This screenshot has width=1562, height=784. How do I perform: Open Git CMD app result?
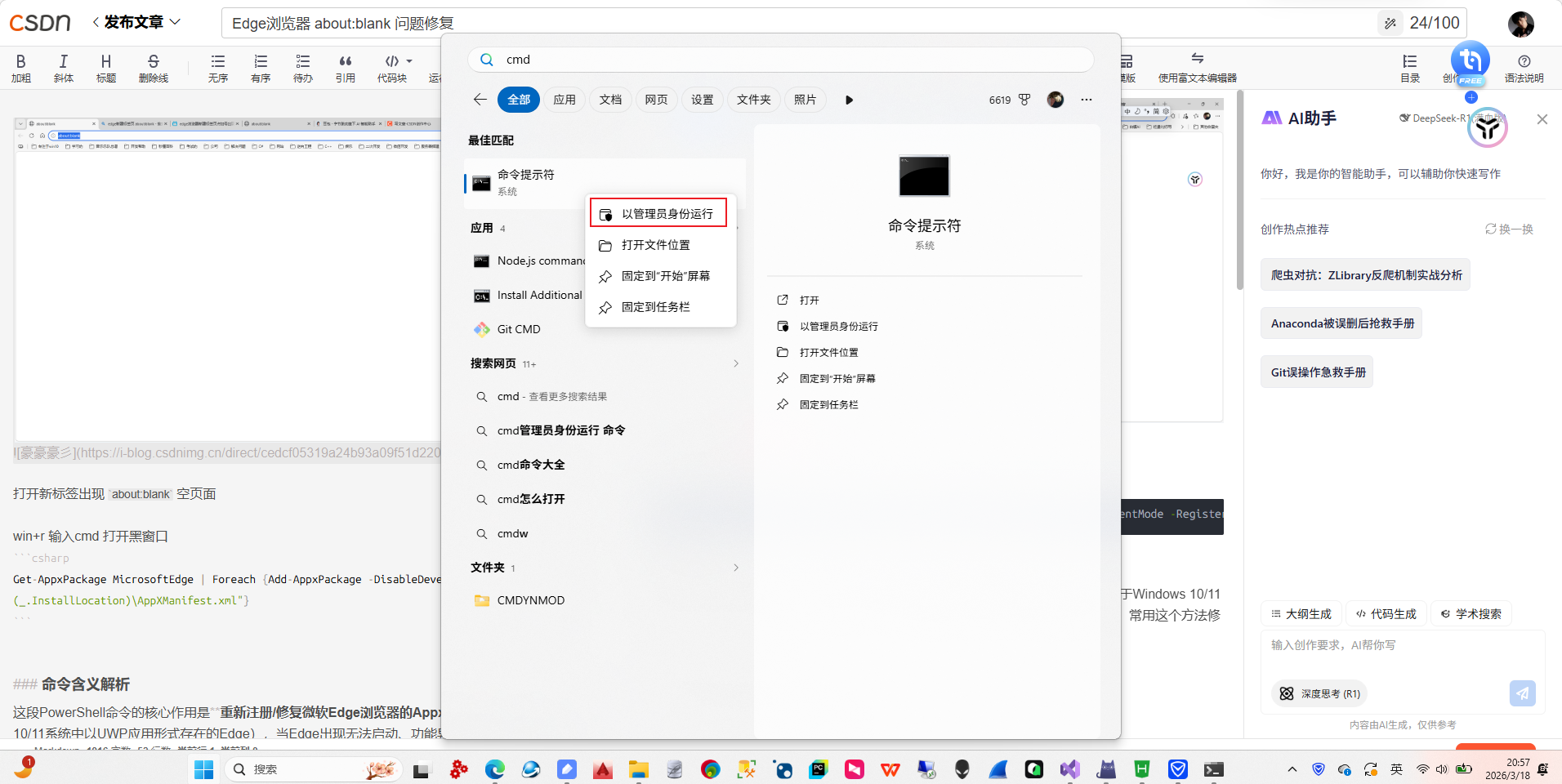605,329
